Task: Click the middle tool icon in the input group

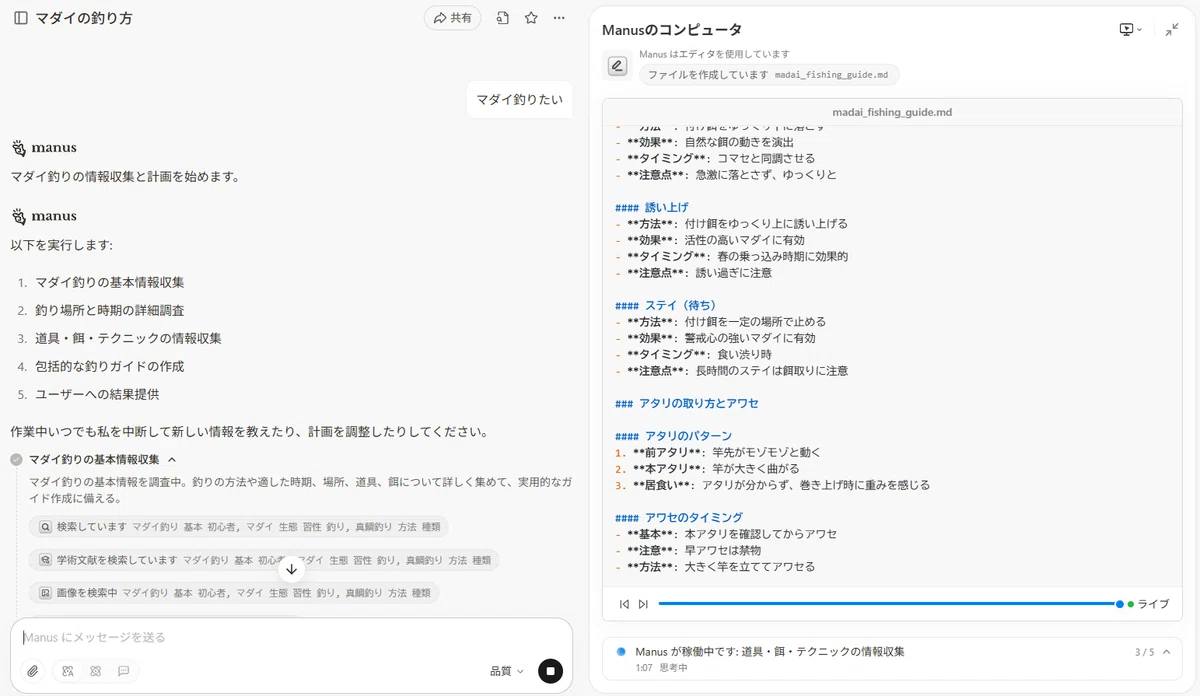Action: coord(96,671)
